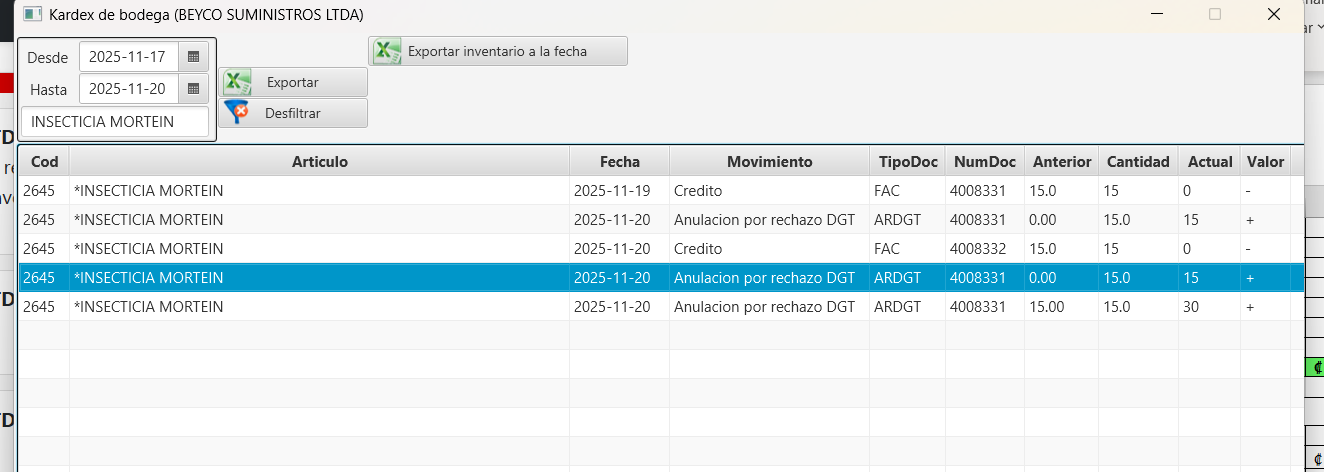The height and width of the screenshot is (472, 1324).
Task: Sort by the Cantidad column header
Action: click(1137, 161)
